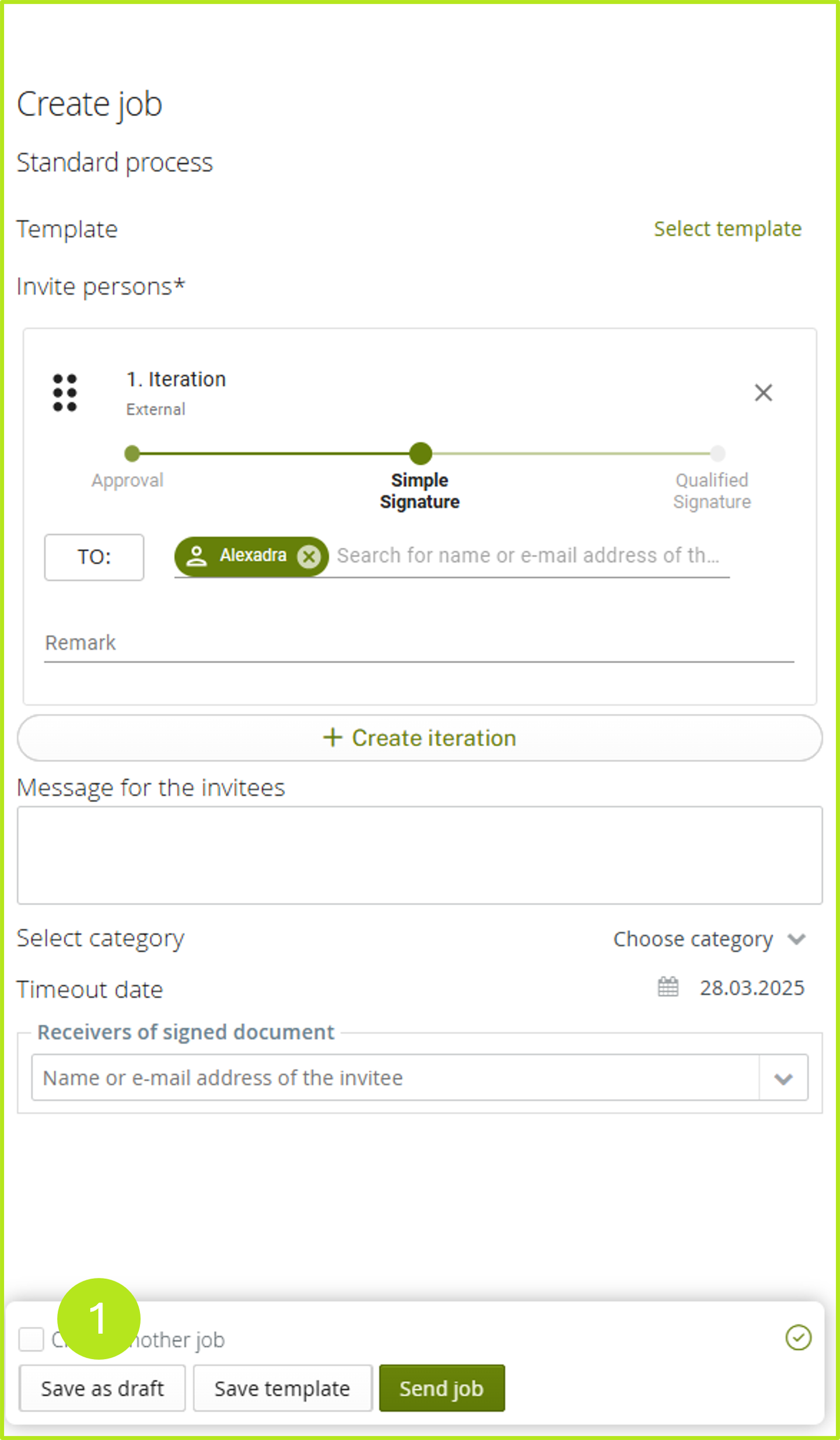Click the Select template link

[x=727, y=229]
